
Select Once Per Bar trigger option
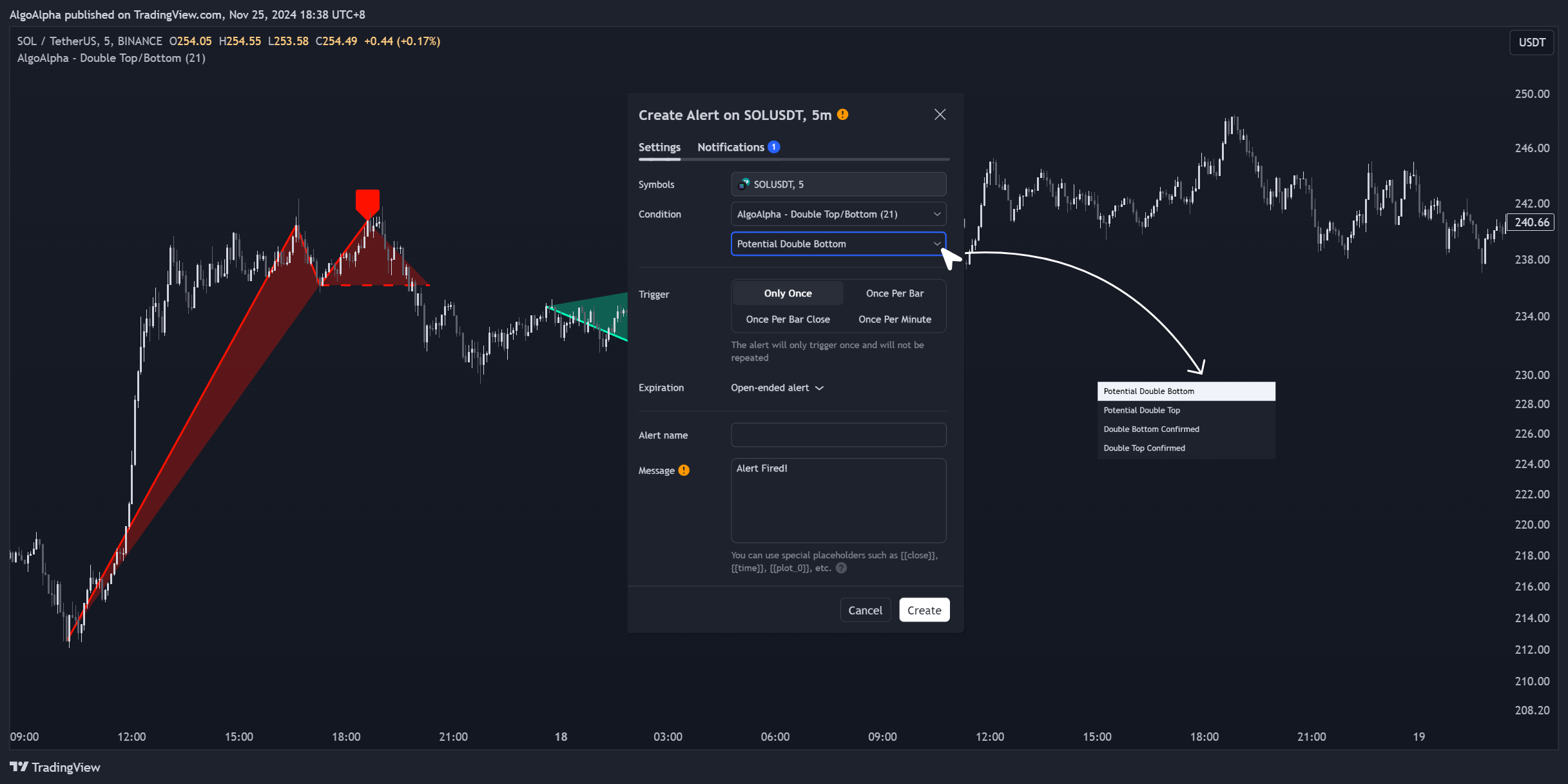click(x=895, y=293)
